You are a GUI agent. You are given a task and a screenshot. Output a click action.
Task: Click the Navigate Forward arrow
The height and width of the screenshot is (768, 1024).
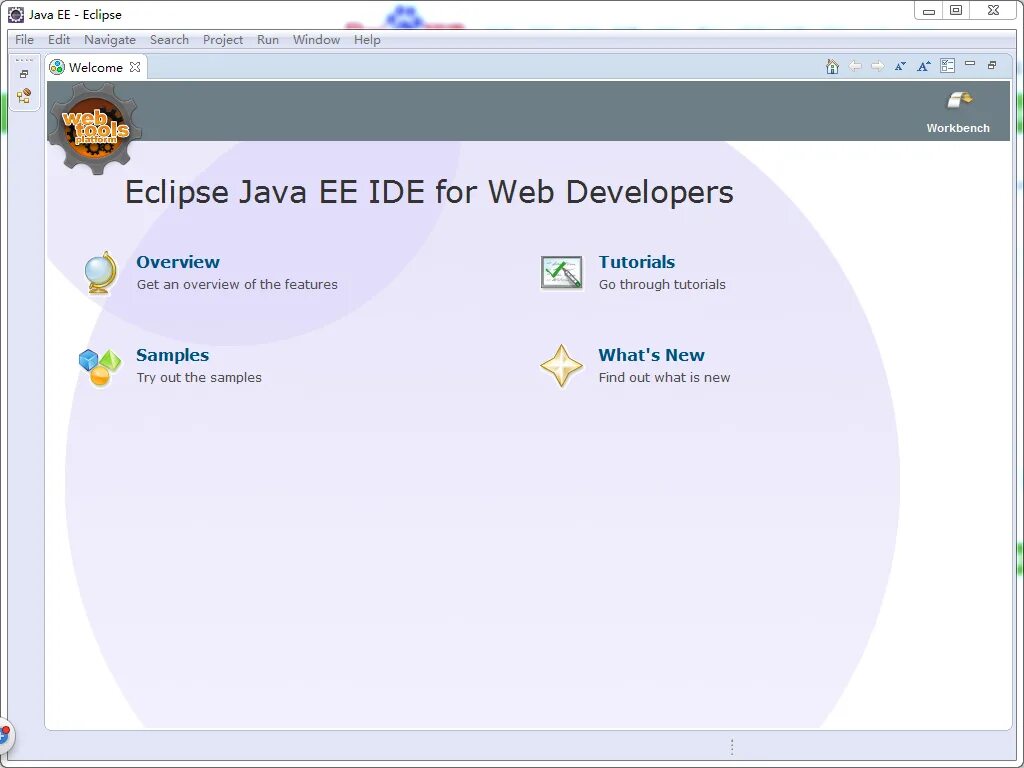[x=878, y=67]
